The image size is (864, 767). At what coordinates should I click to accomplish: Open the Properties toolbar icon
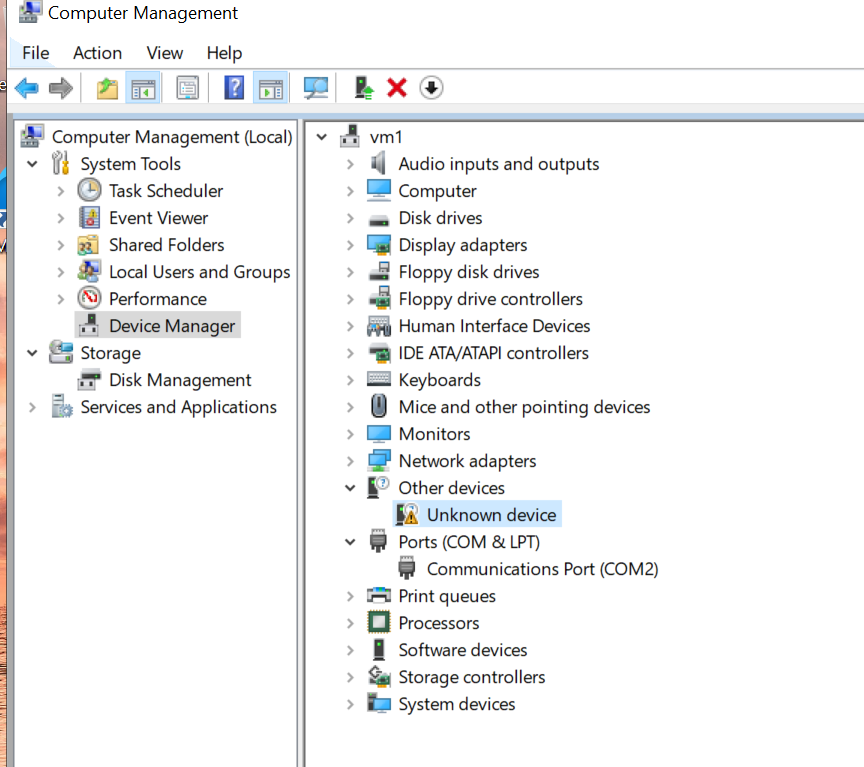[187, 88]
